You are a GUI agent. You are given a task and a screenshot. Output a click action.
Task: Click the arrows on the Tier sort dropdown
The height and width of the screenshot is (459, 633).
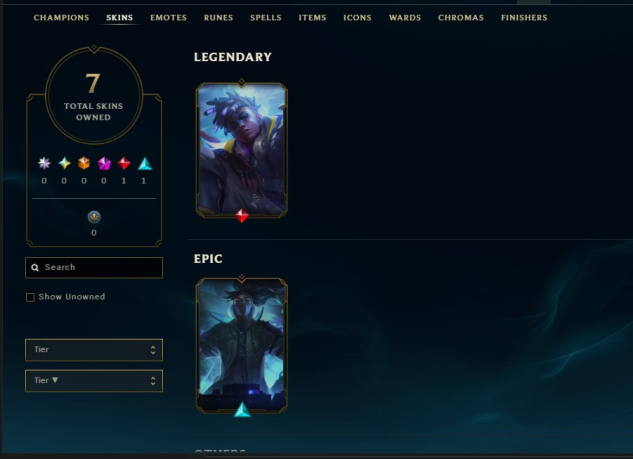[x=153, y=381]
